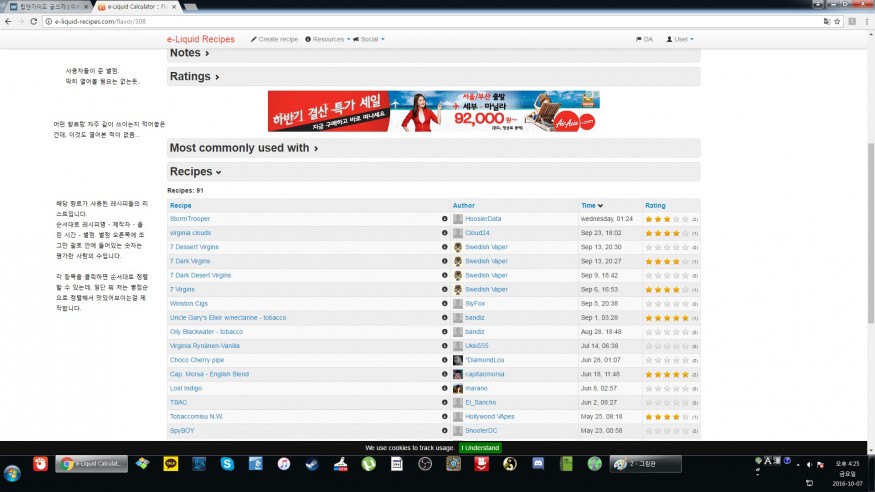Open the Cloud24 author profile
The height and width of the screenshot is (492, 875).
pos(477,233)
